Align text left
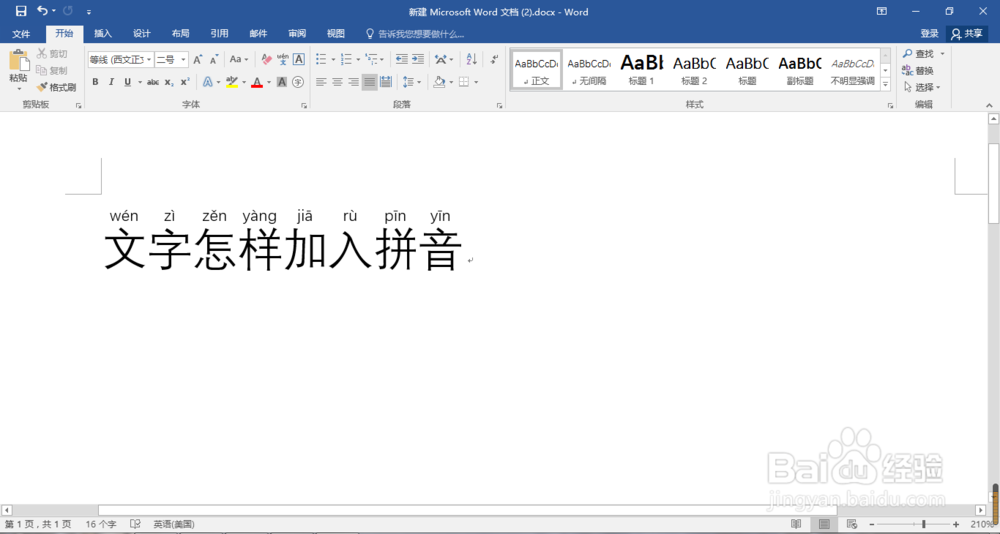This screenshot has height=534, width=1000. (x=321, y=82)
